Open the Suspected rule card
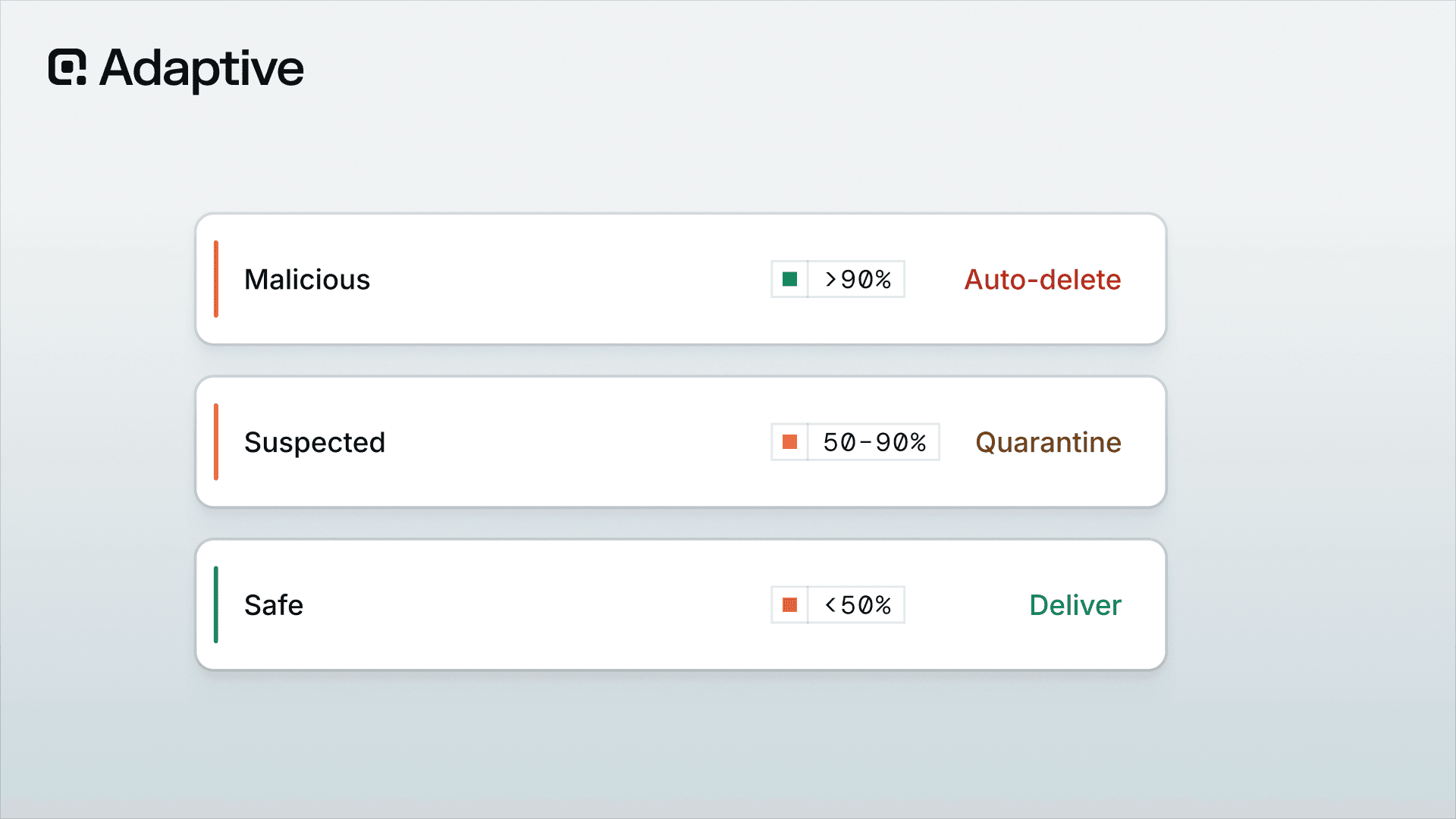1456x819 pixels. pos(680,442)
